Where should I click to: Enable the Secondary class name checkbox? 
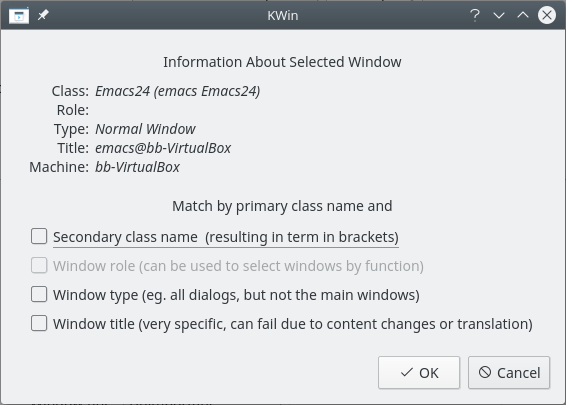[39, 236]
